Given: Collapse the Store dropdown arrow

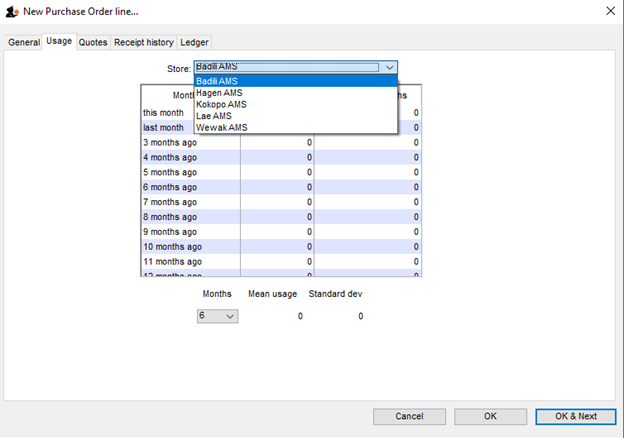Looking at the screenshot, I should (x=389, y=67).
